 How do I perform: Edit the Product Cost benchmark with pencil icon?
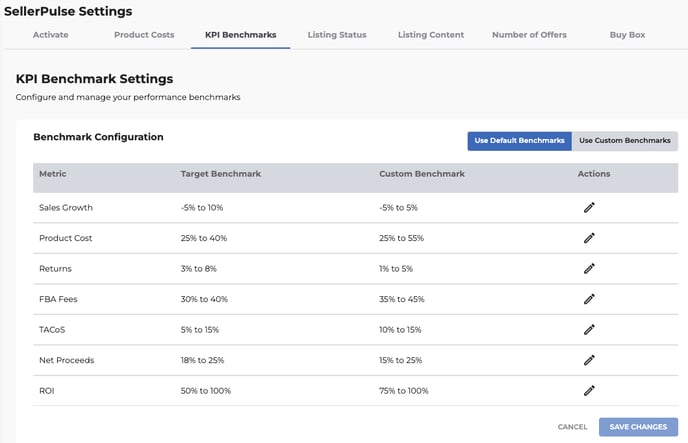click(x=589, y=238)
